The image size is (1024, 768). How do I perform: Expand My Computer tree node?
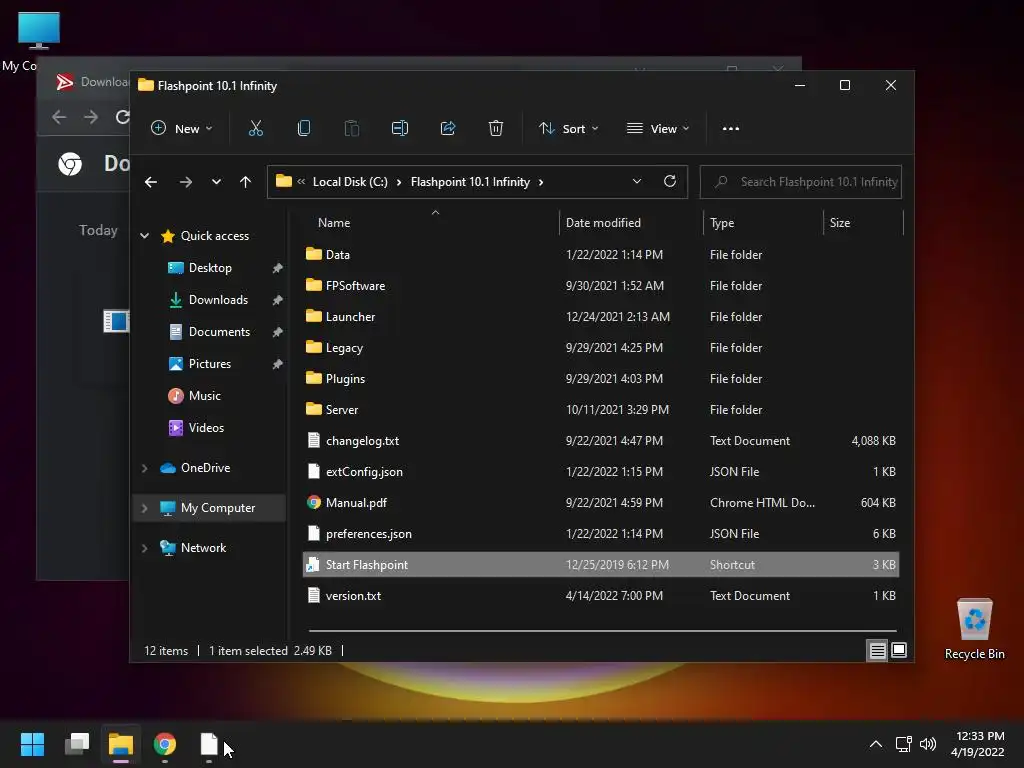coord(144,507)
